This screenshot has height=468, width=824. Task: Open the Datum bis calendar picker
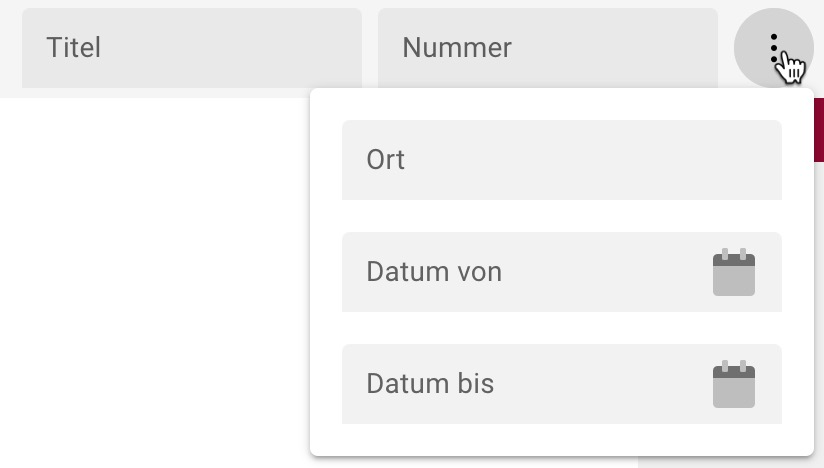tap(733, 385)
